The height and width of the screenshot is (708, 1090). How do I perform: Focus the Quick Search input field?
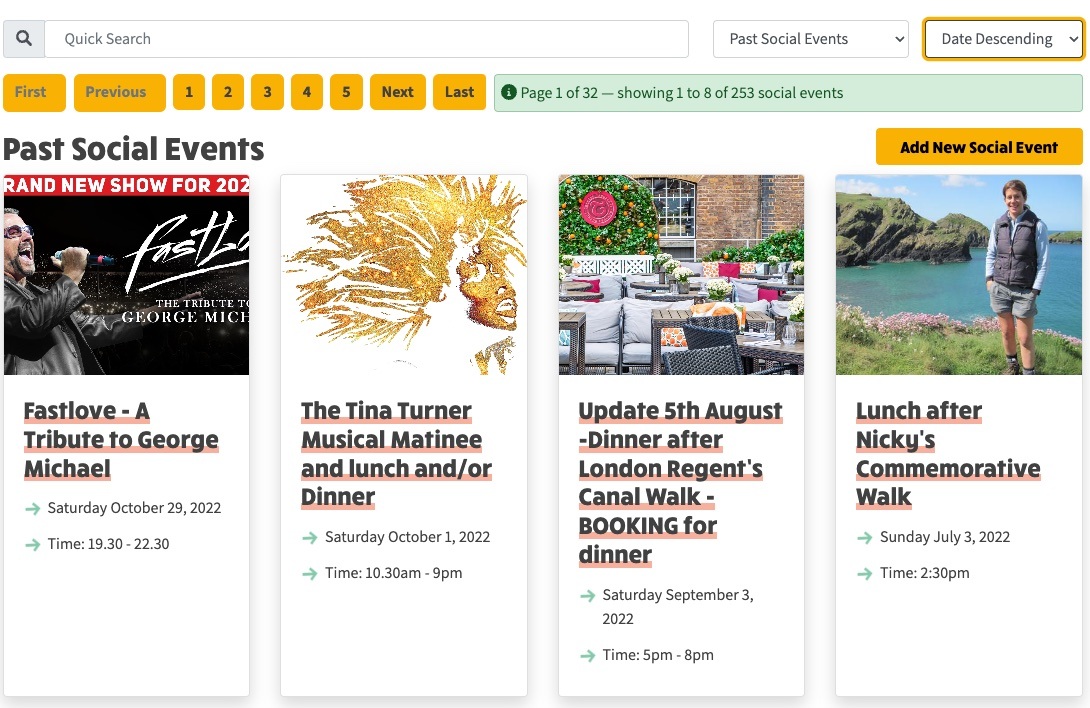(x=366, y=39)
